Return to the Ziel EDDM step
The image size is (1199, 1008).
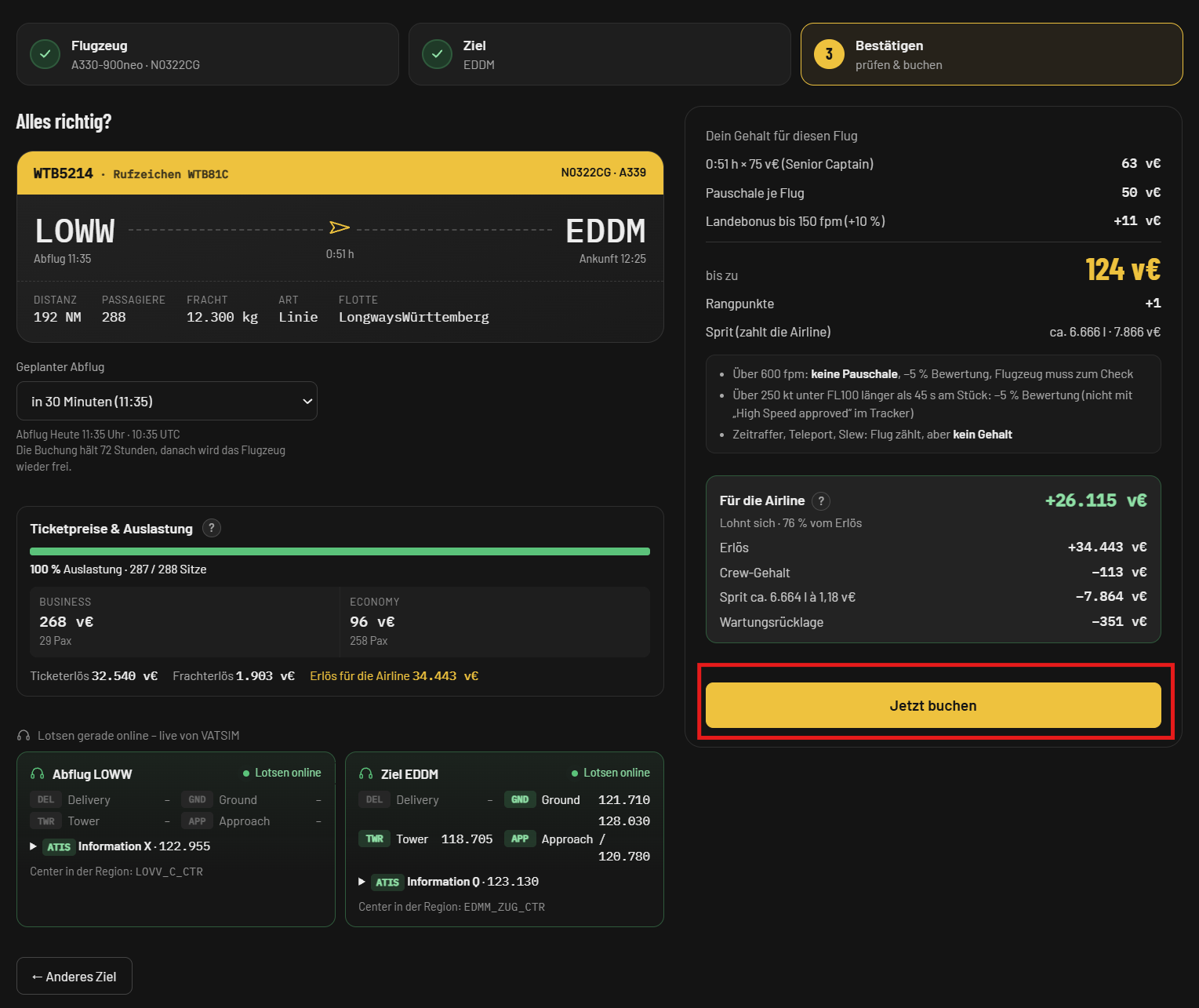click(x=600, y=54)
